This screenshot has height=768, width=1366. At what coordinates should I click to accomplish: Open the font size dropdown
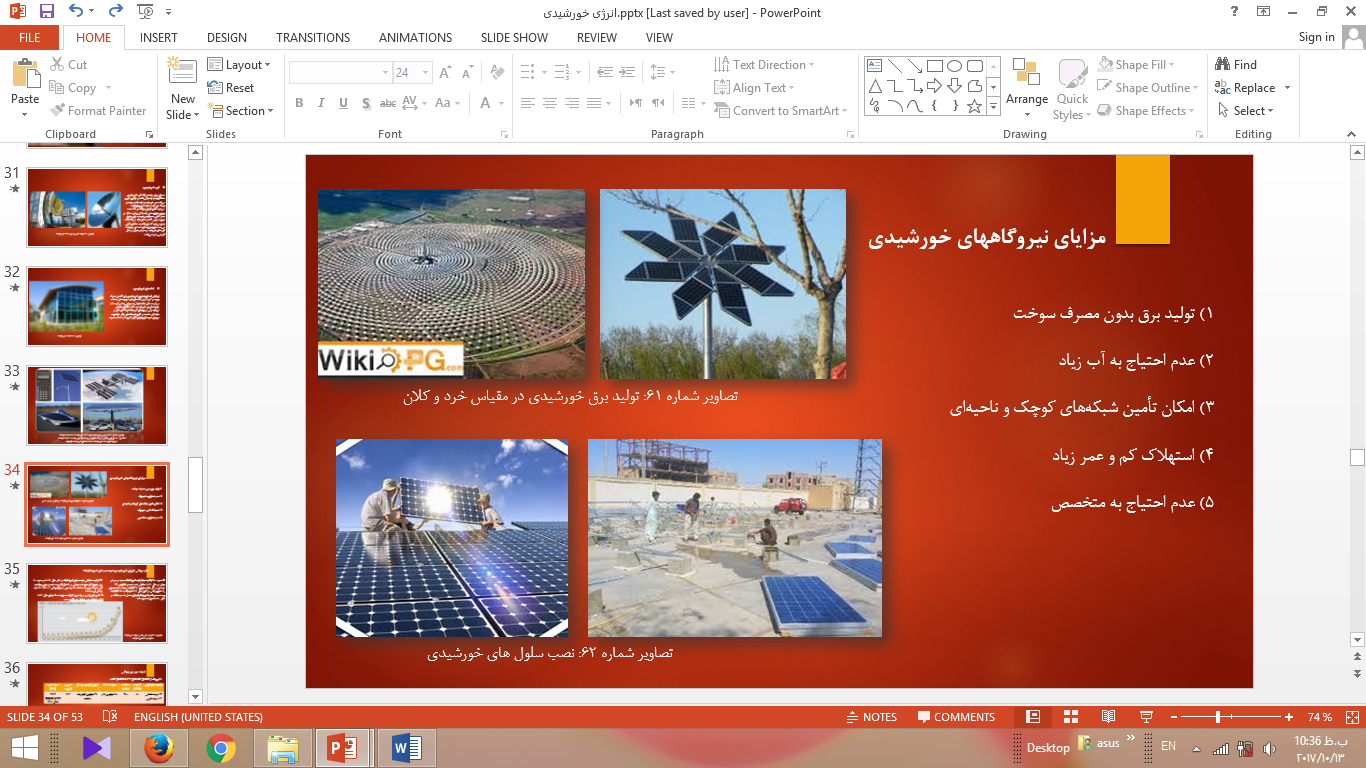tap(427, 73)
